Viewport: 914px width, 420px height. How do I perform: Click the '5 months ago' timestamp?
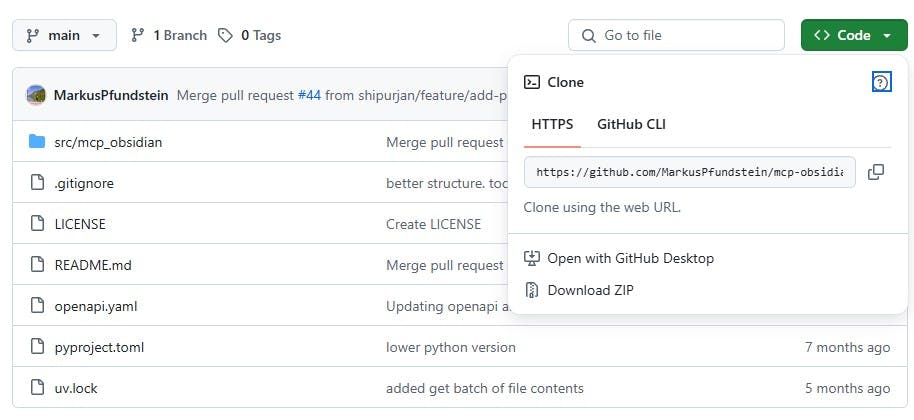coord(848,388)
